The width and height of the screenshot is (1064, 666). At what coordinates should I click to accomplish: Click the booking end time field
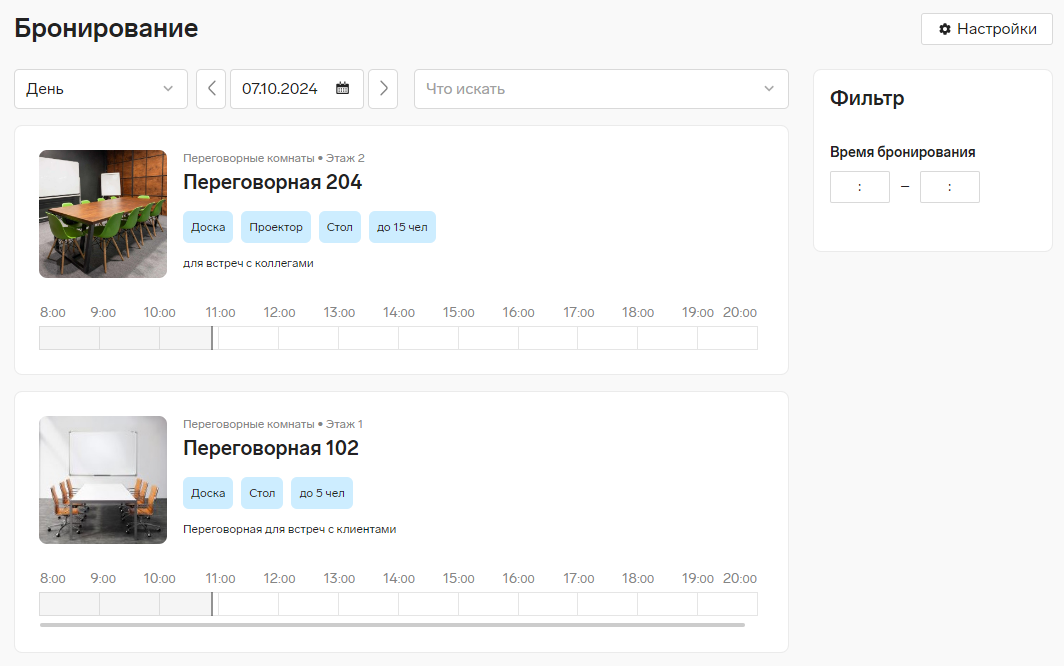949,187
